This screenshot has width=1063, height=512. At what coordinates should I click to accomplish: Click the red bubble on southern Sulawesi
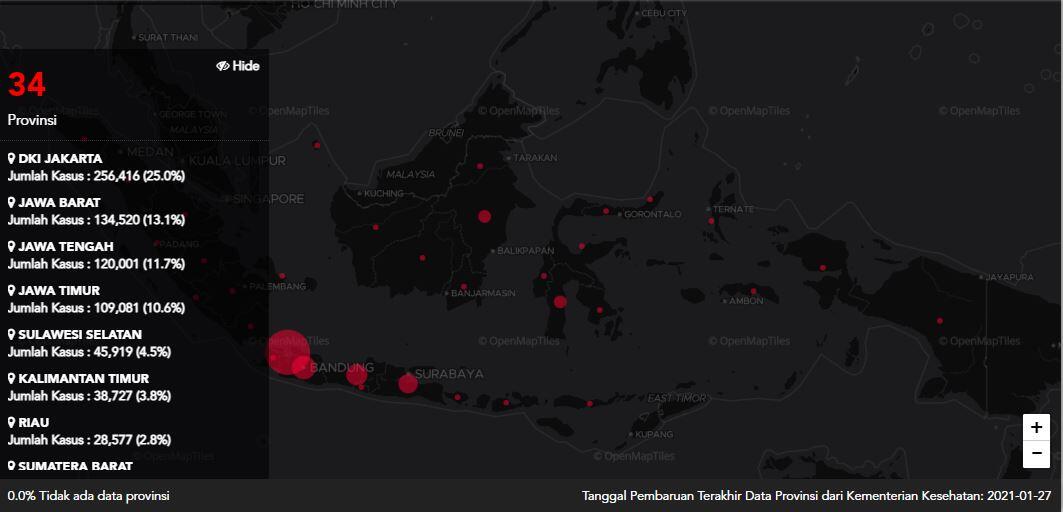560,302
